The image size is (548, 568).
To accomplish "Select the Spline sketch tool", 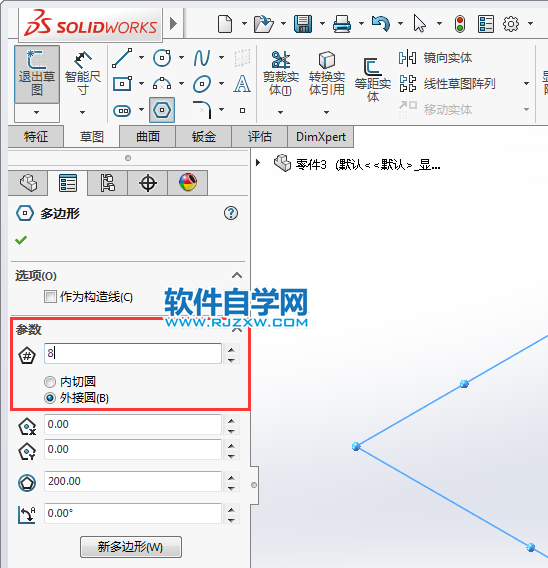I will (x=202, y=58).
